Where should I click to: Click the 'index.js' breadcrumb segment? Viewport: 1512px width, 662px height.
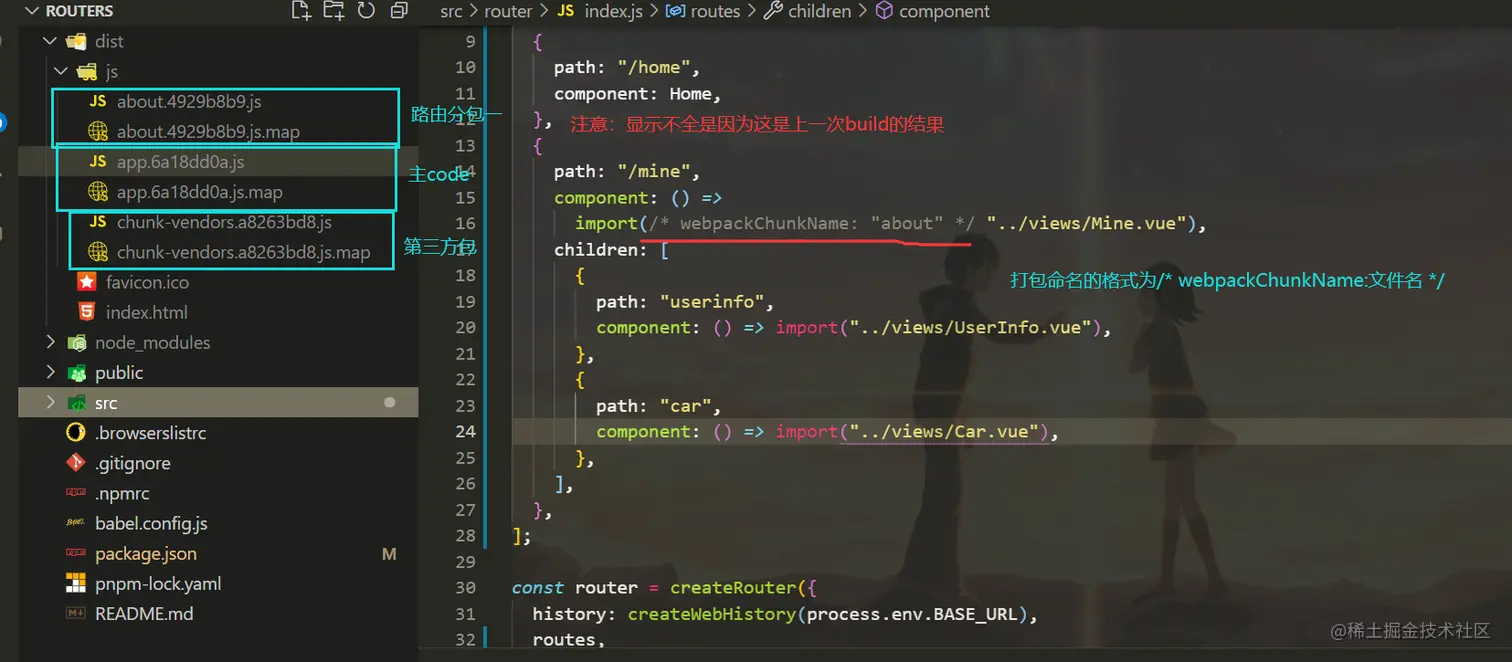(x=614, y=11)
